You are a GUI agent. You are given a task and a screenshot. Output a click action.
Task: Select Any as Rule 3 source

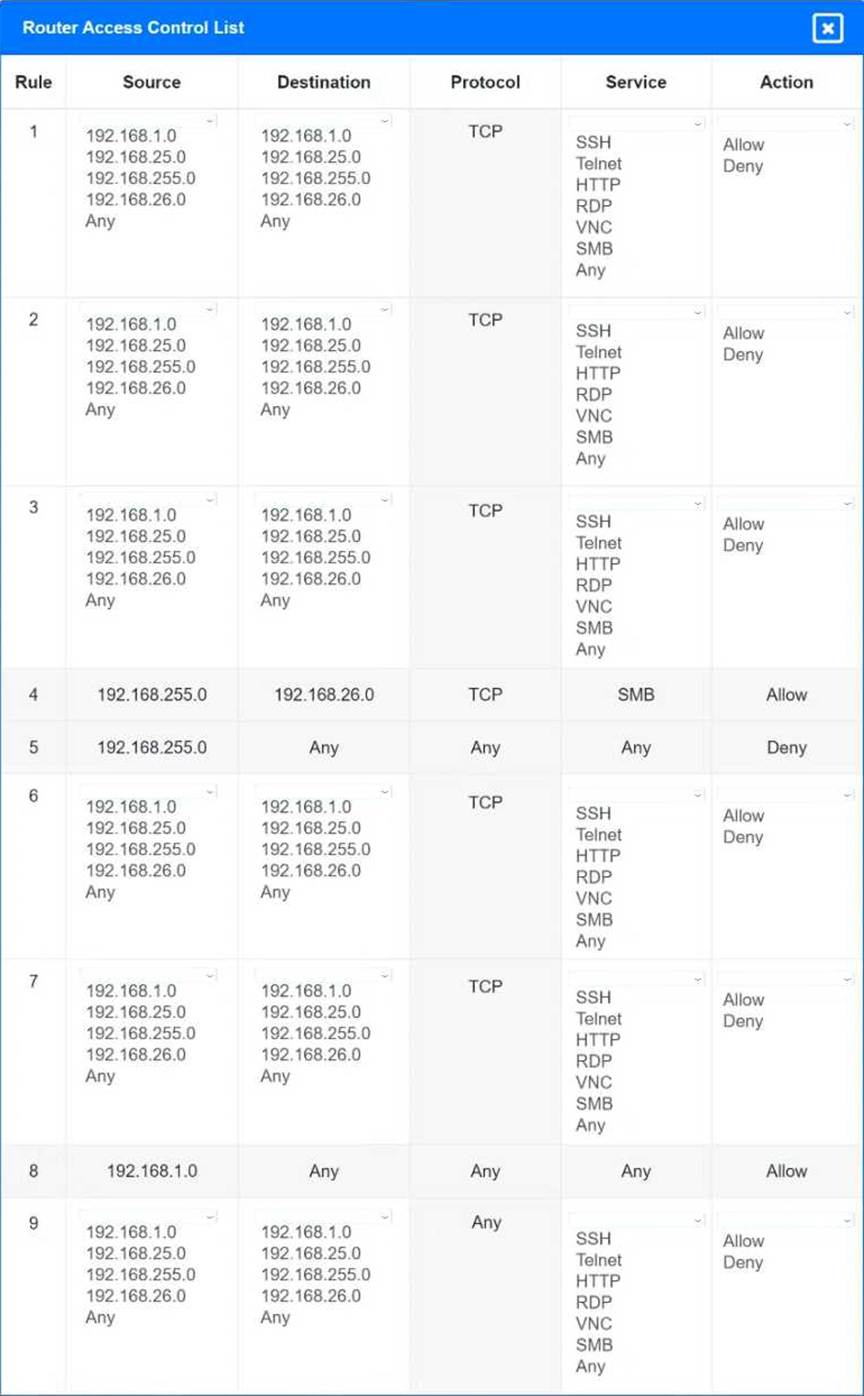coord(100,600)
